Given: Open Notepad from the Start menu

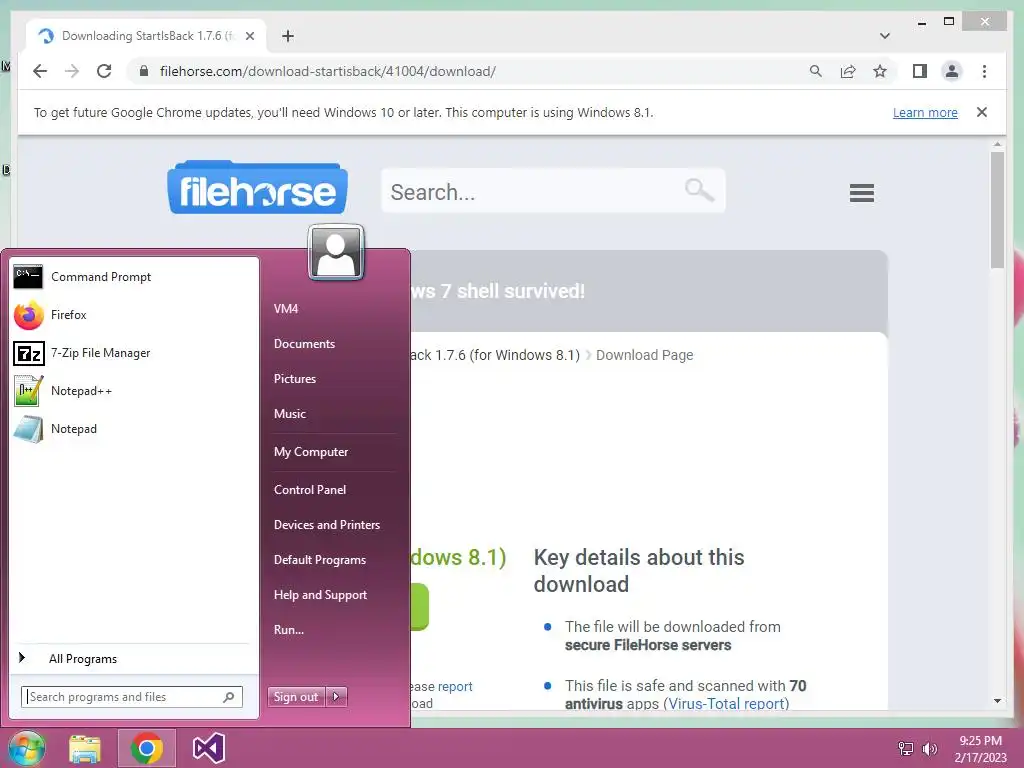Looking at the screenshot, I should (134, 428).
